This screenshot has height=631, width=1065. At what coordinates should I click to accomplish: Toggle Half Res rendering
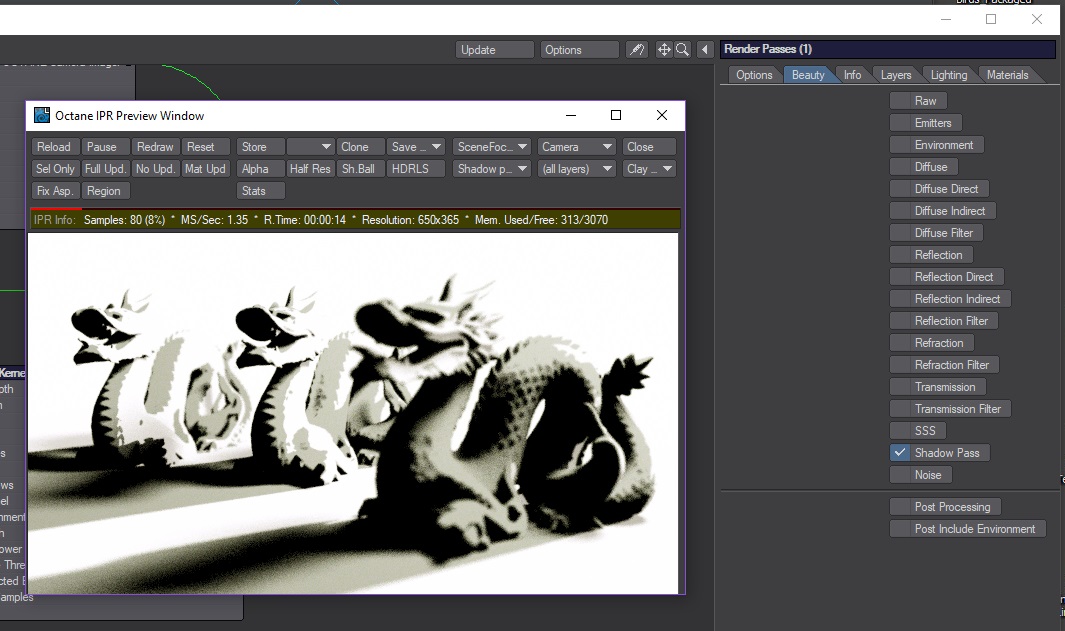310,168
